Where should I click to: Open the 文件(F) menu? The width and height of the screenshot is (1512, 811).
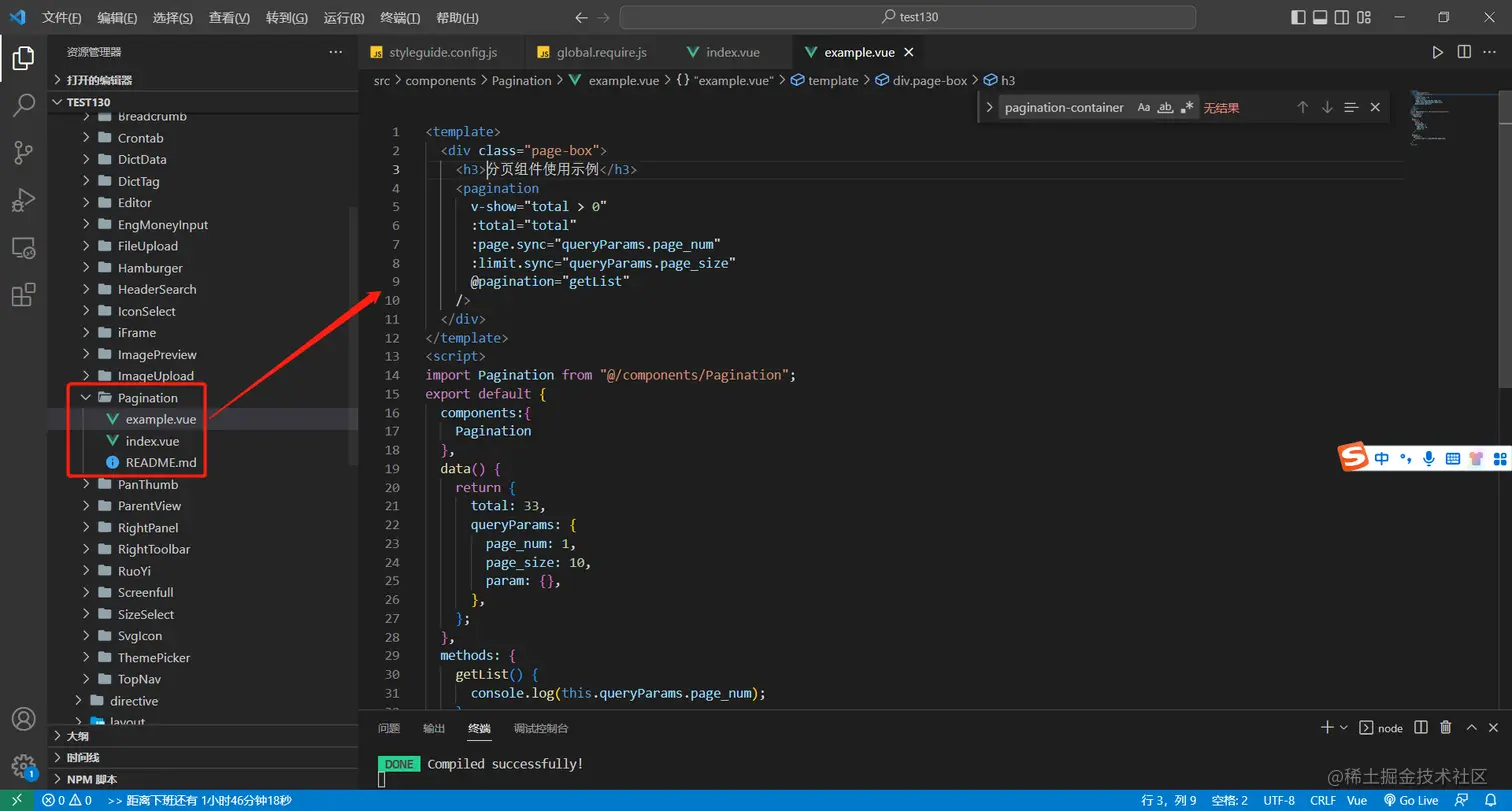coord(62,18)
